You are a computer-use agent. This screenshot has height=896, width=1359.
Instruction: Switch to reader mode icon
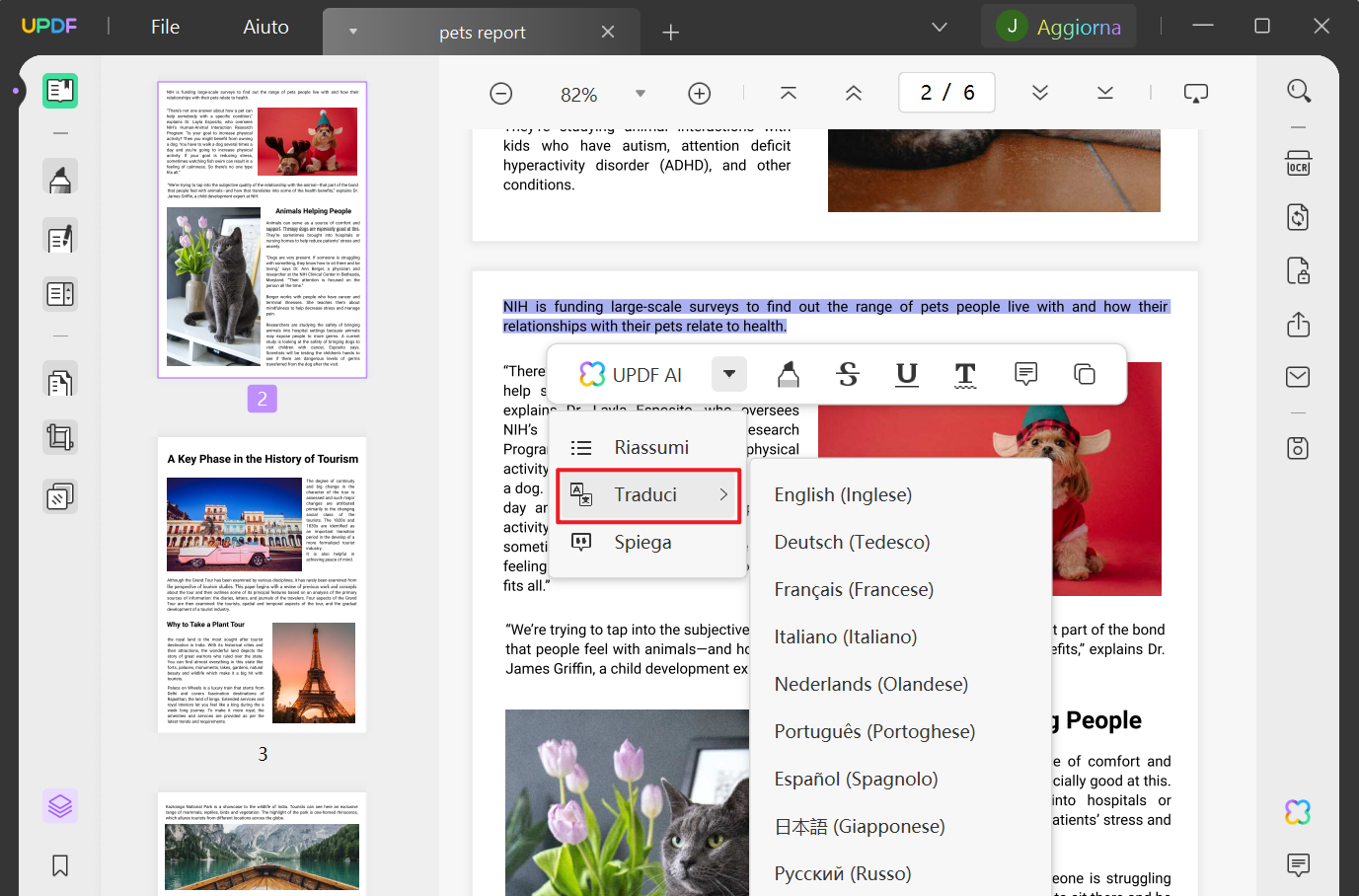pyautogui.click(x=60, y=91)
